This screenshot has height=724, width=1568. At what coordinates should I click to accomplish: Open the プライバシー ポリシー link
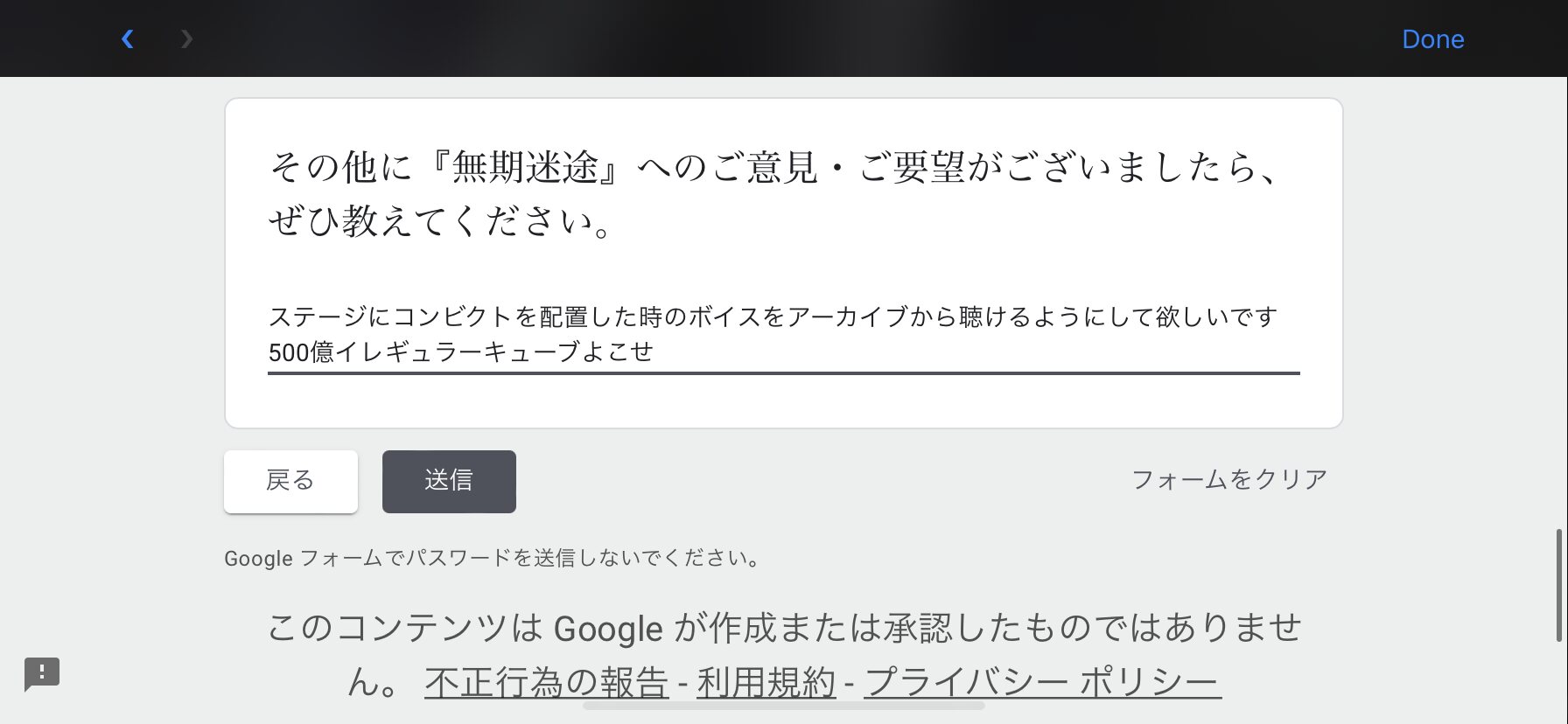(1042, 683)
